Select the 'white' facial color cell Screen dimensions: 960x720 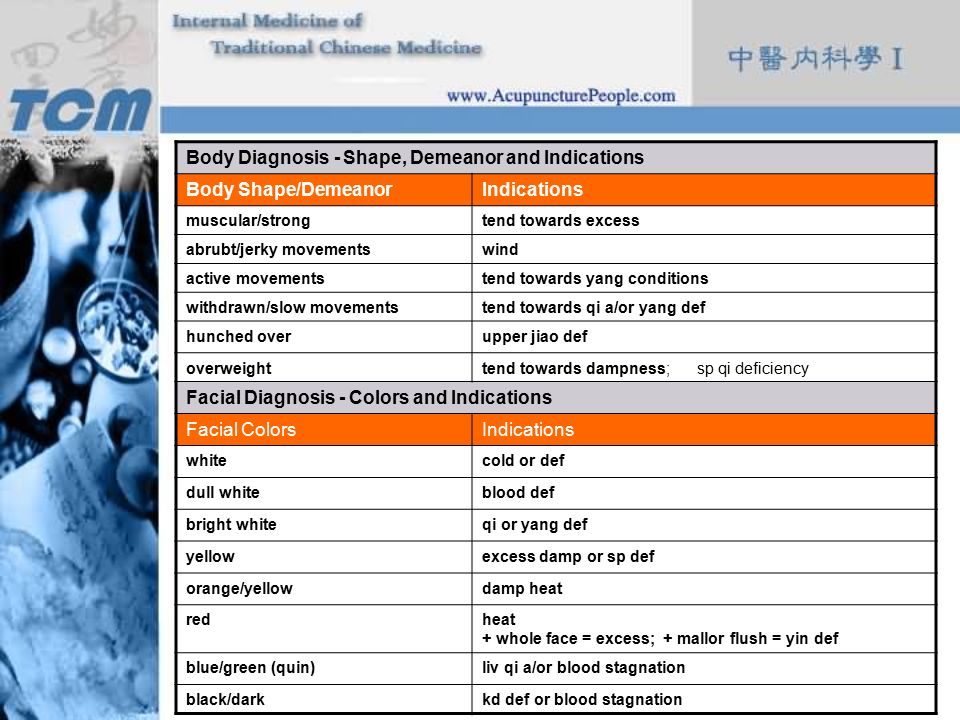pos(324,461)
